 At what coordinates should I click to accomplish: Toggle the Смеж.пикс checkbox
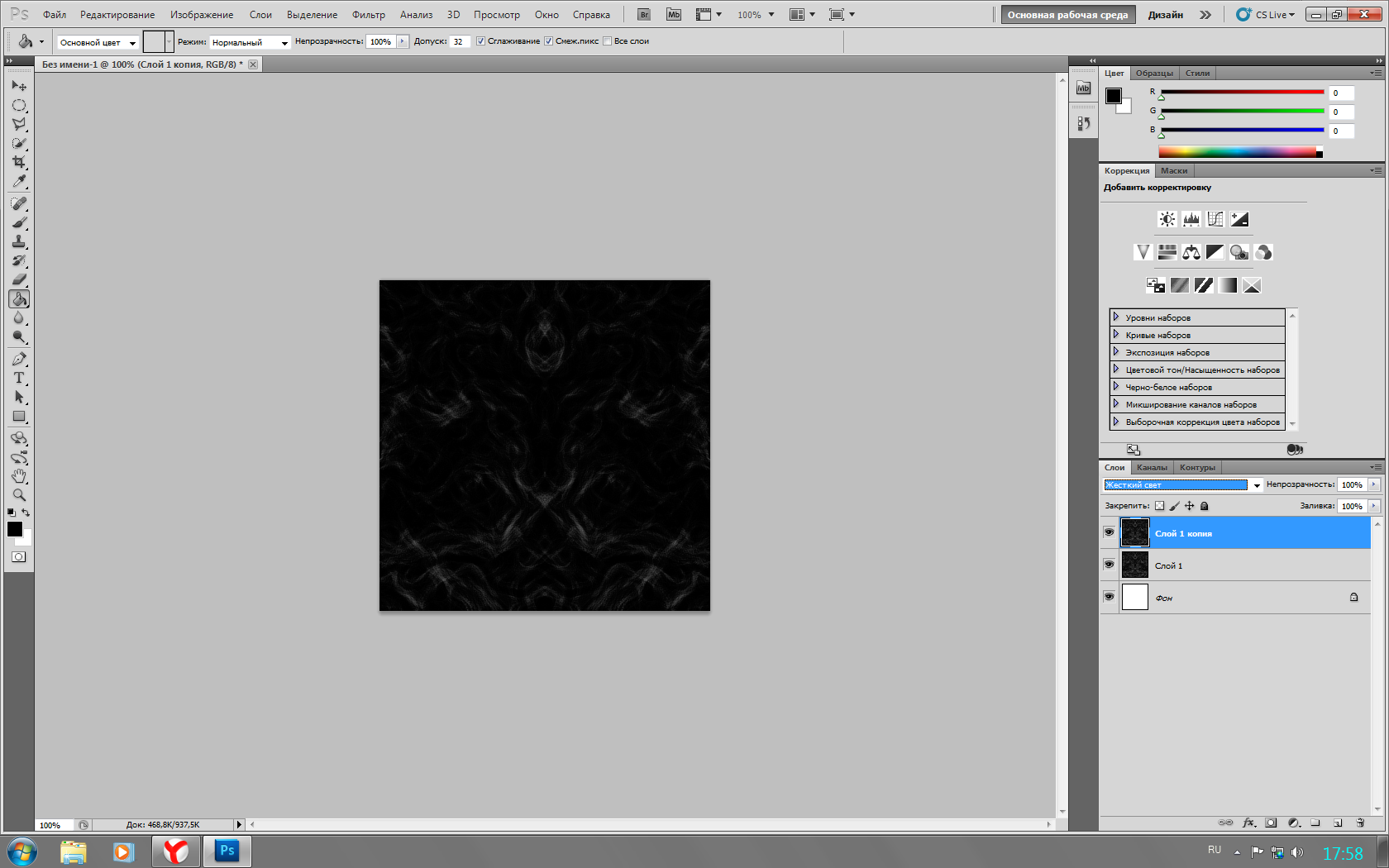(x=548, y=41)
